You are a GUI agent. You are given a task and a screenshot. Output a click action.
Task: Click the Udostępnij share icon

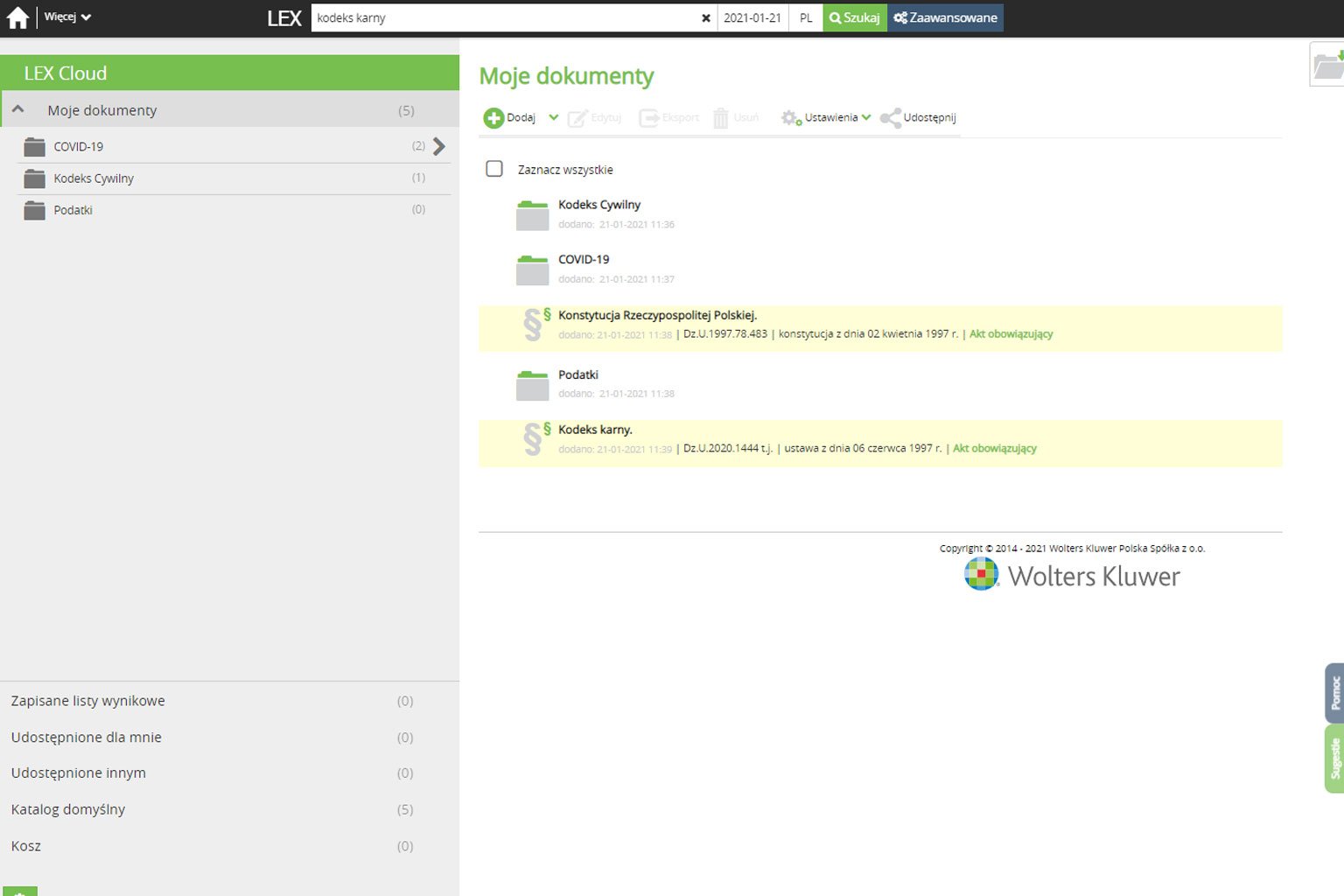coord(891,118)
